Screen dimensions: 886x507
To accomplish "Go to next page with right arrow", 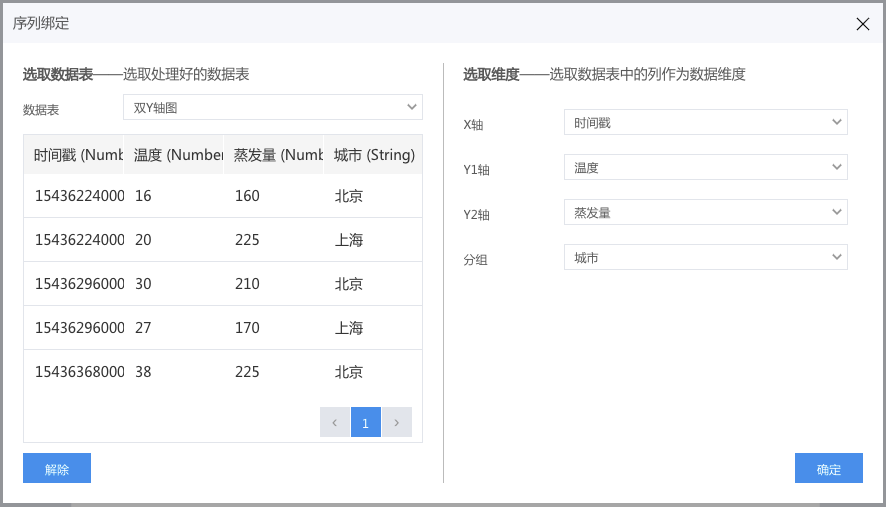I will point(397,422).
